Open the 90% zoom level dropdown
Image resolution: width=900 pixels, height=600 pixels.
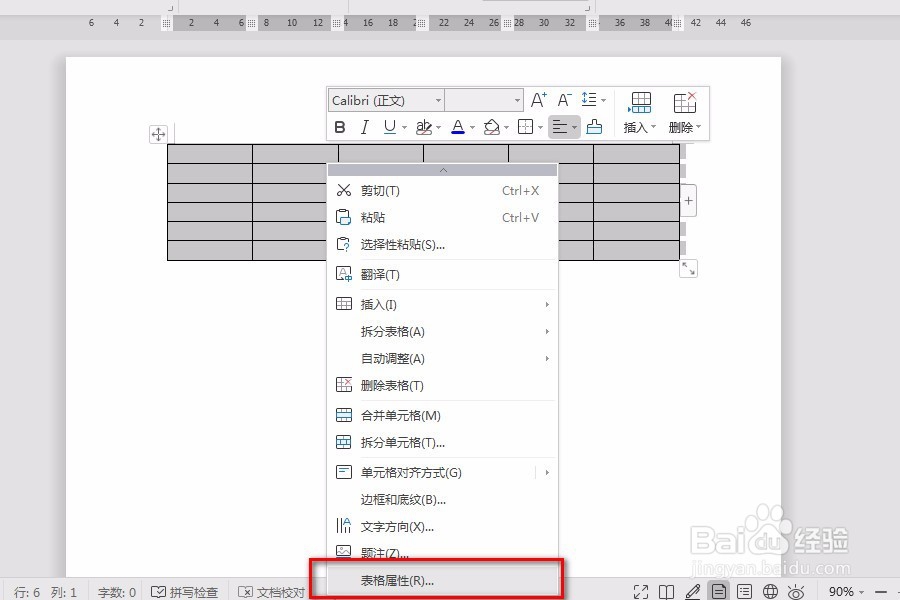(x=846, y=592)
